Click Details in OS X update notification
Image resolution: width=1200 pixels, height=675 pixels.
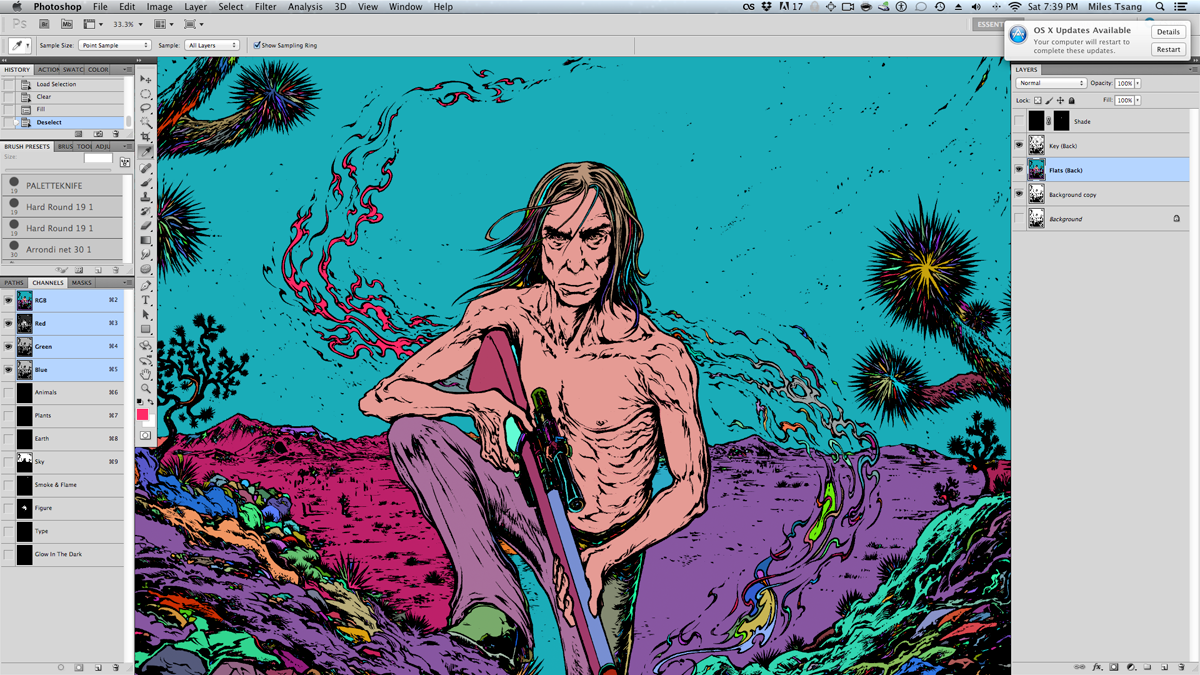pos(1168,32)
